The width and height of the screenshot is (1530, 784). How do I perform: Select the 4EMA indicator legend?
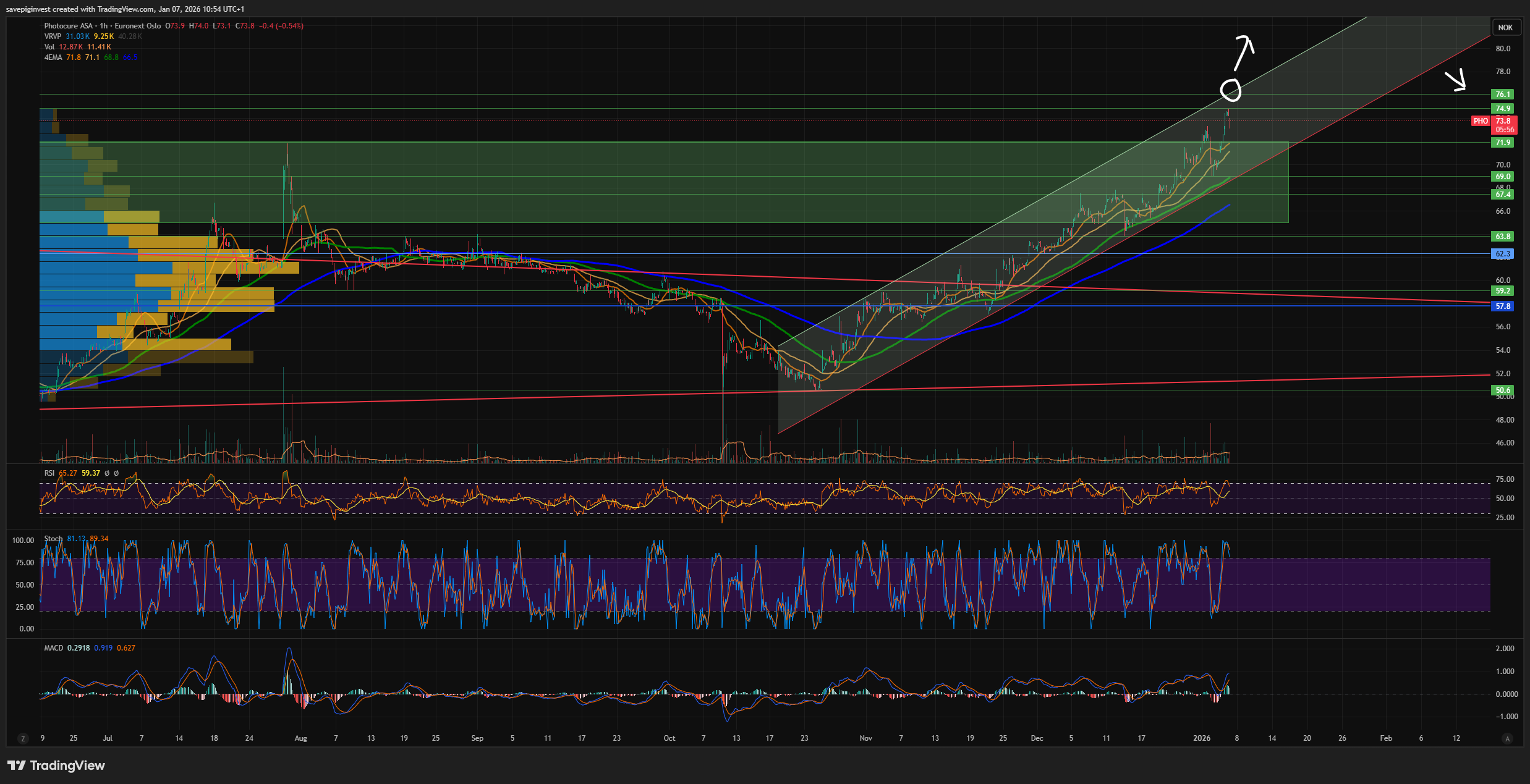coord(53,57)
